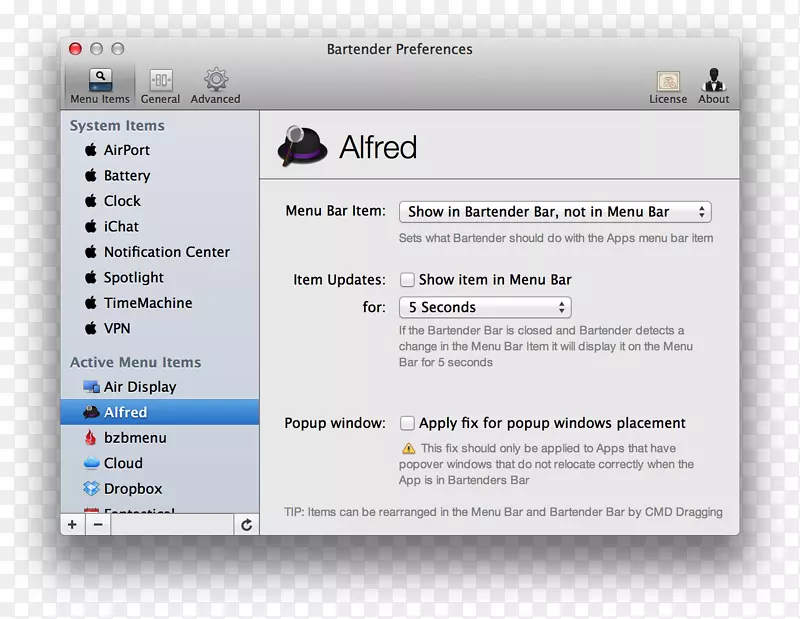The image size is (800, 619).
Task: Select TimeMachine in System Items
Action: coord(160,303)
